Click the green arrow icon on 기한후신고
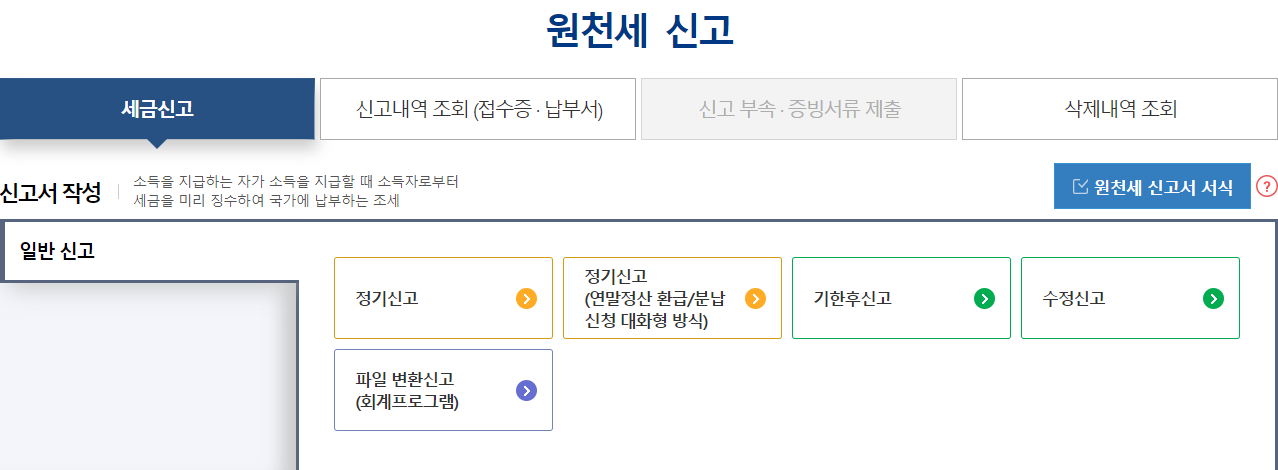The image size is (1278, 470). [984, 298]
